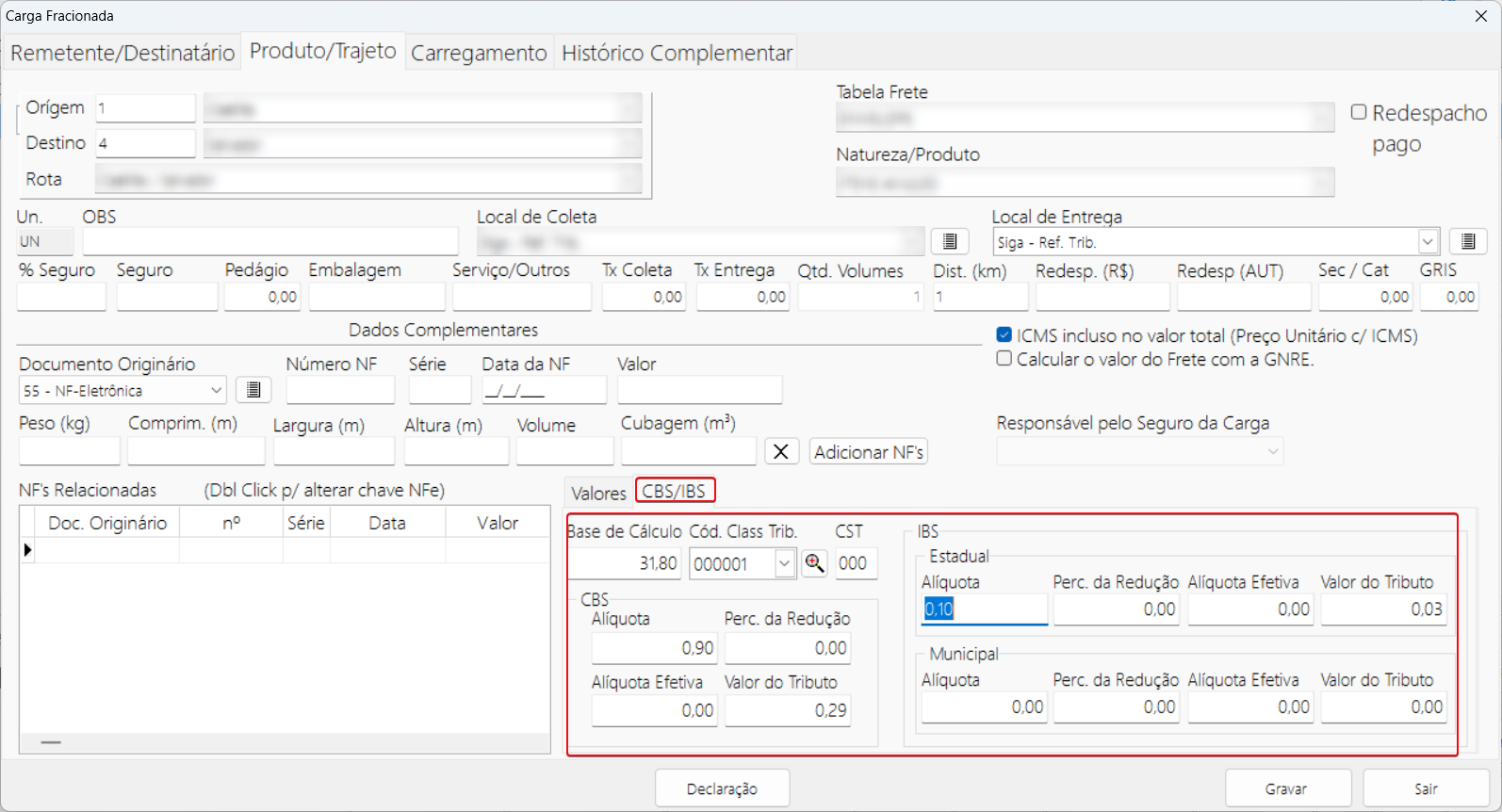Viewport: 1502px width, 812px height.
Task: Click the X clear button beside Cubagem
Action: 781,451
